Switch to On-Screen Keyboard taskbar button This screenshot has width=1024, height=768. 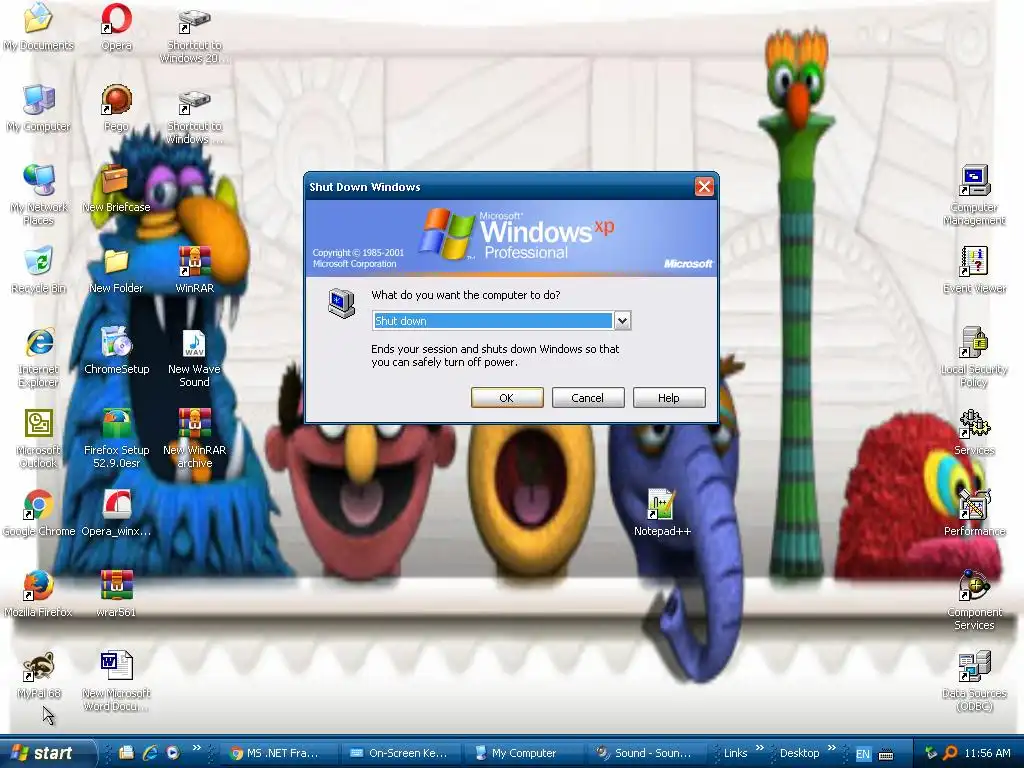point(400,753)
